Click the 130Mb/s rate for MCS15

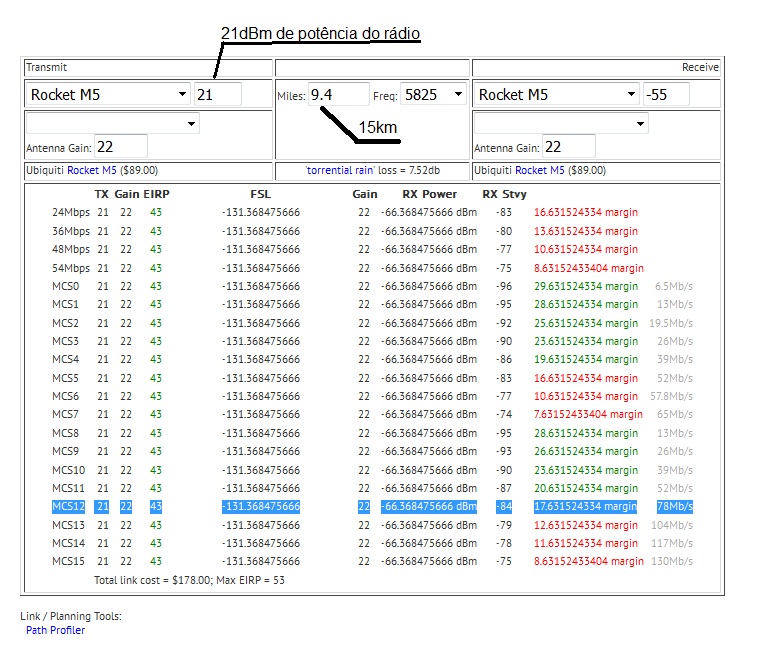(x=672, y=562)
